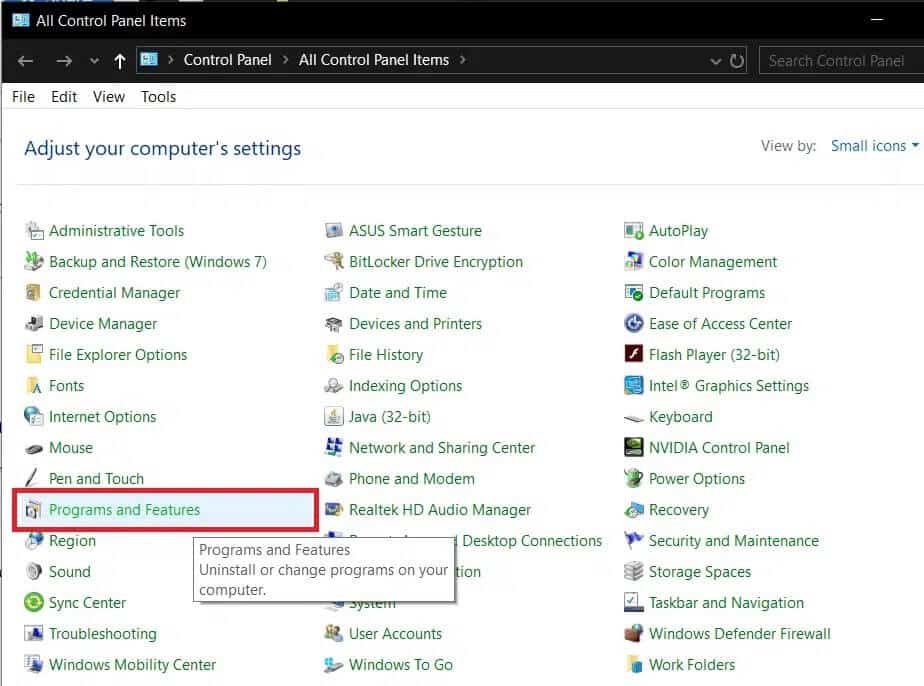924x686 pixels.
Task: Open the File menu
Action: click(24, 97)
